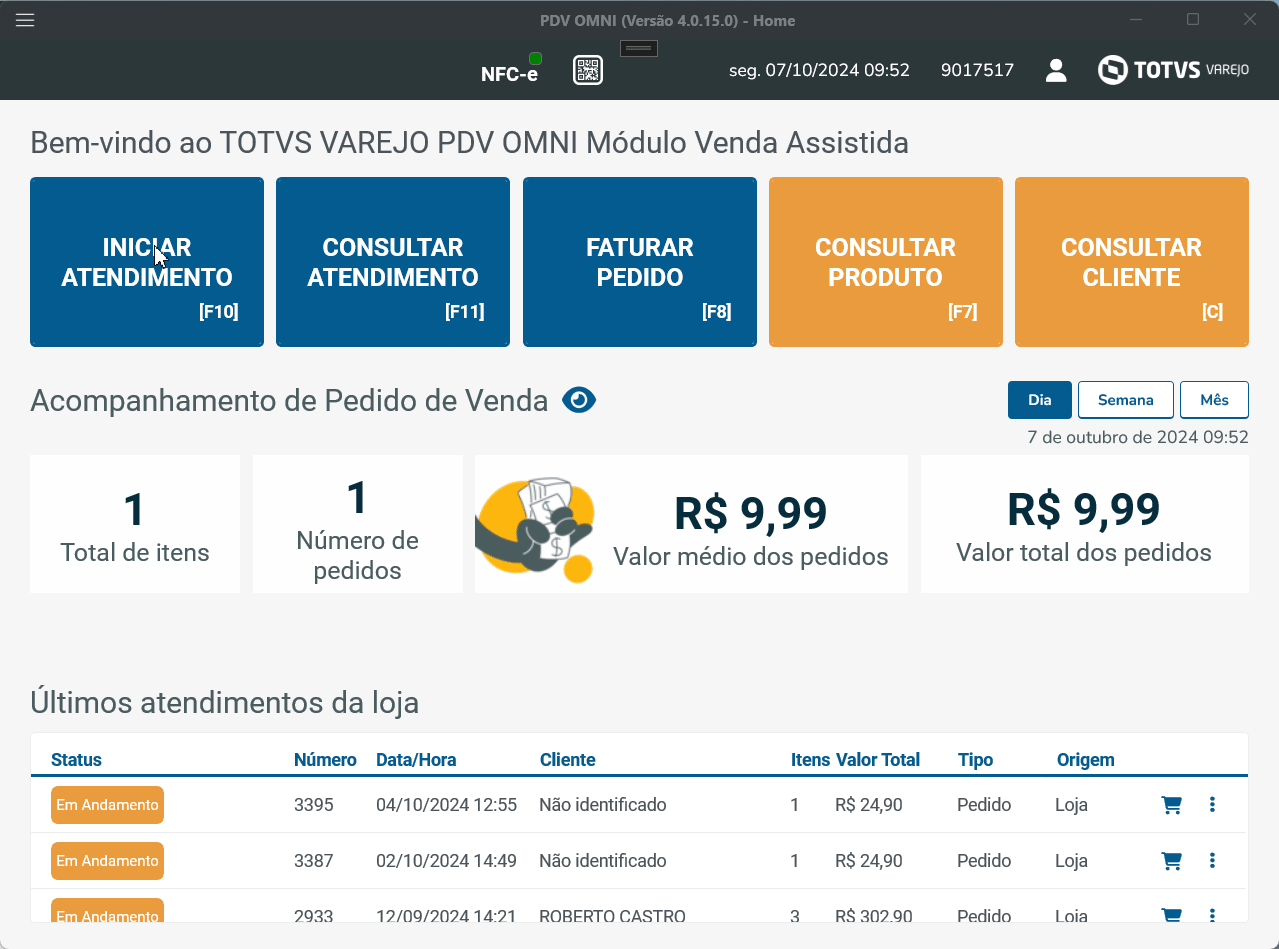The height and width of the screenshot is (949, 1279).
Task: Click the Valor Total column header
Action: point(878,760)
